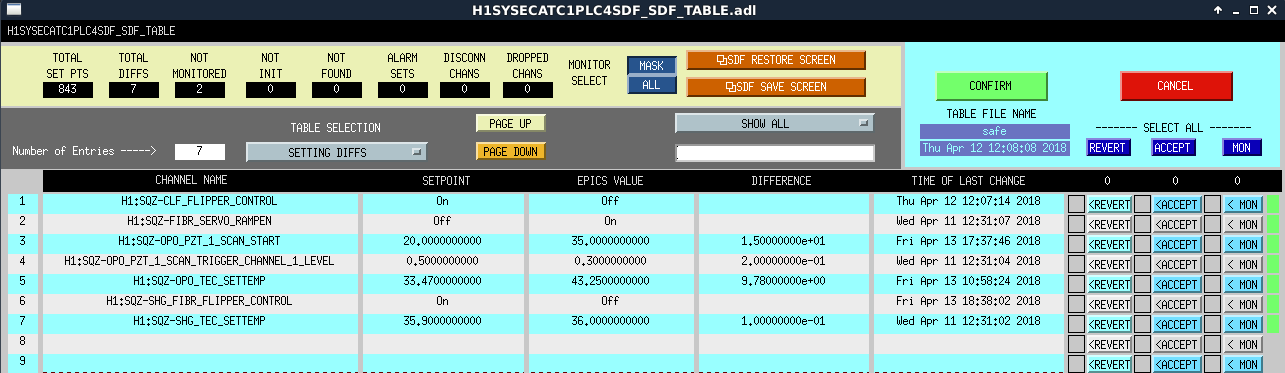Click difference value 9.78000000e+00
Image resolution: width=1285 pixels, height=373 pixels.
click(783, 281)
